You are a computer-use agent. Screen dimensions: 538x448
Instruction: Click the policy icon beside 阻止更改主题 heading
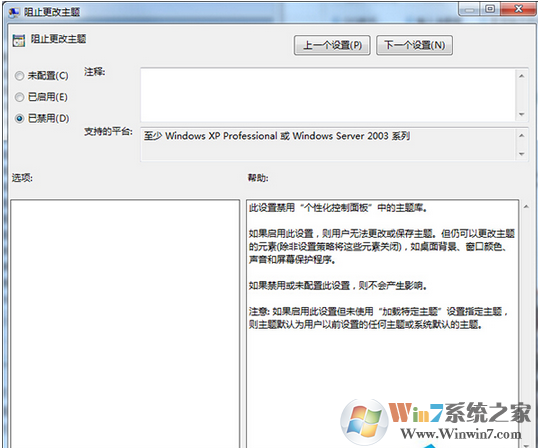coord(19,40)
